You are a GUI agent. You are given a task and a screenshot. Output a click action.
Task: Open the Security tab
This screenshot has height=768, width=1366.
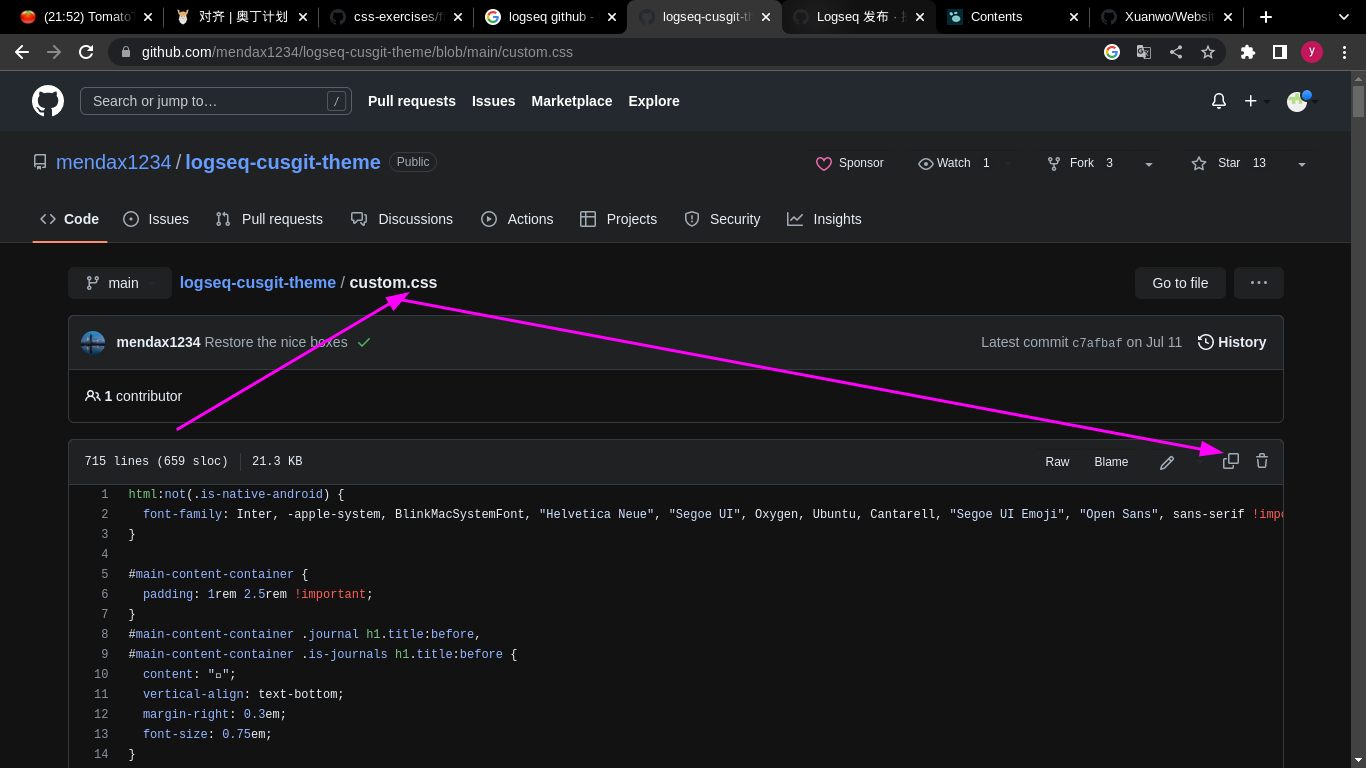[x=722, y=219]
